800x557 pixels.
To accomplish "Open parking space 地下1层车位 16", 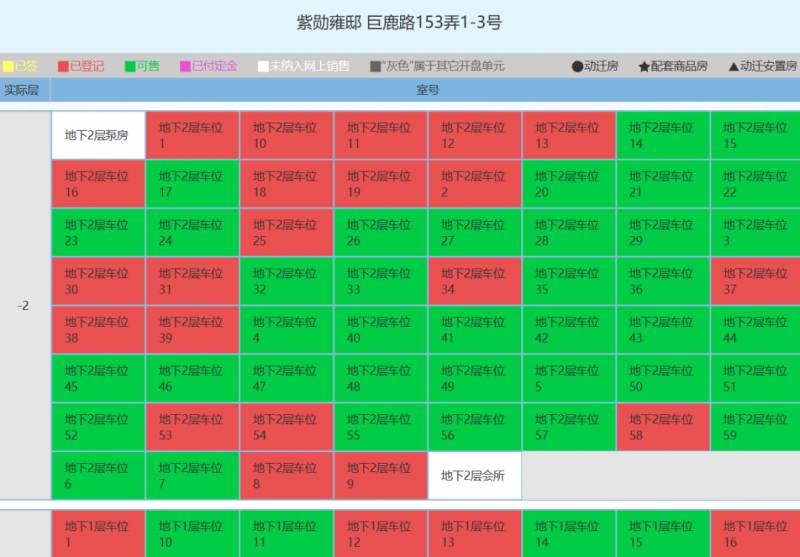I will 756,534.
